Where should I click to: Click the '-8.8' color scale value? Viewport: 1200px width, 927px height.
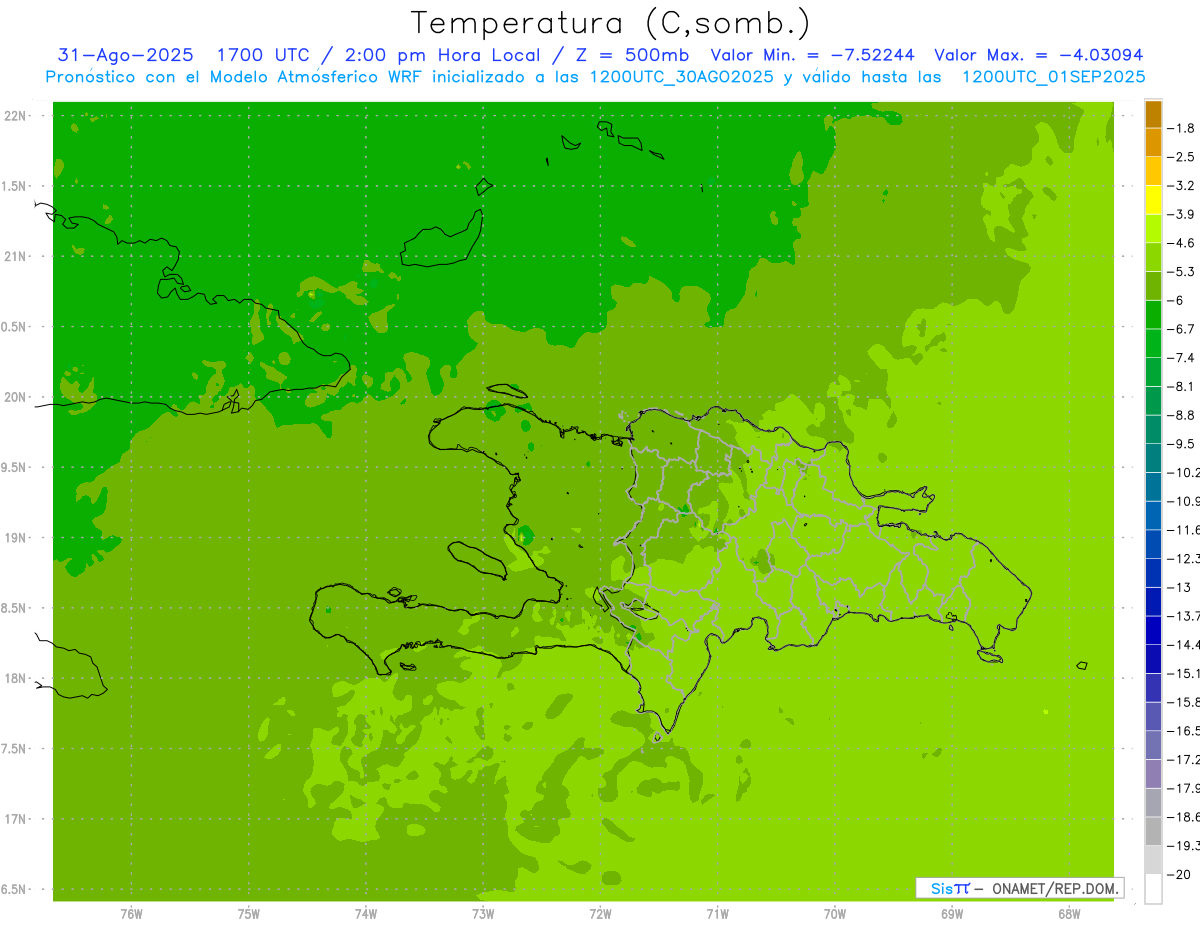[1181, 414]
